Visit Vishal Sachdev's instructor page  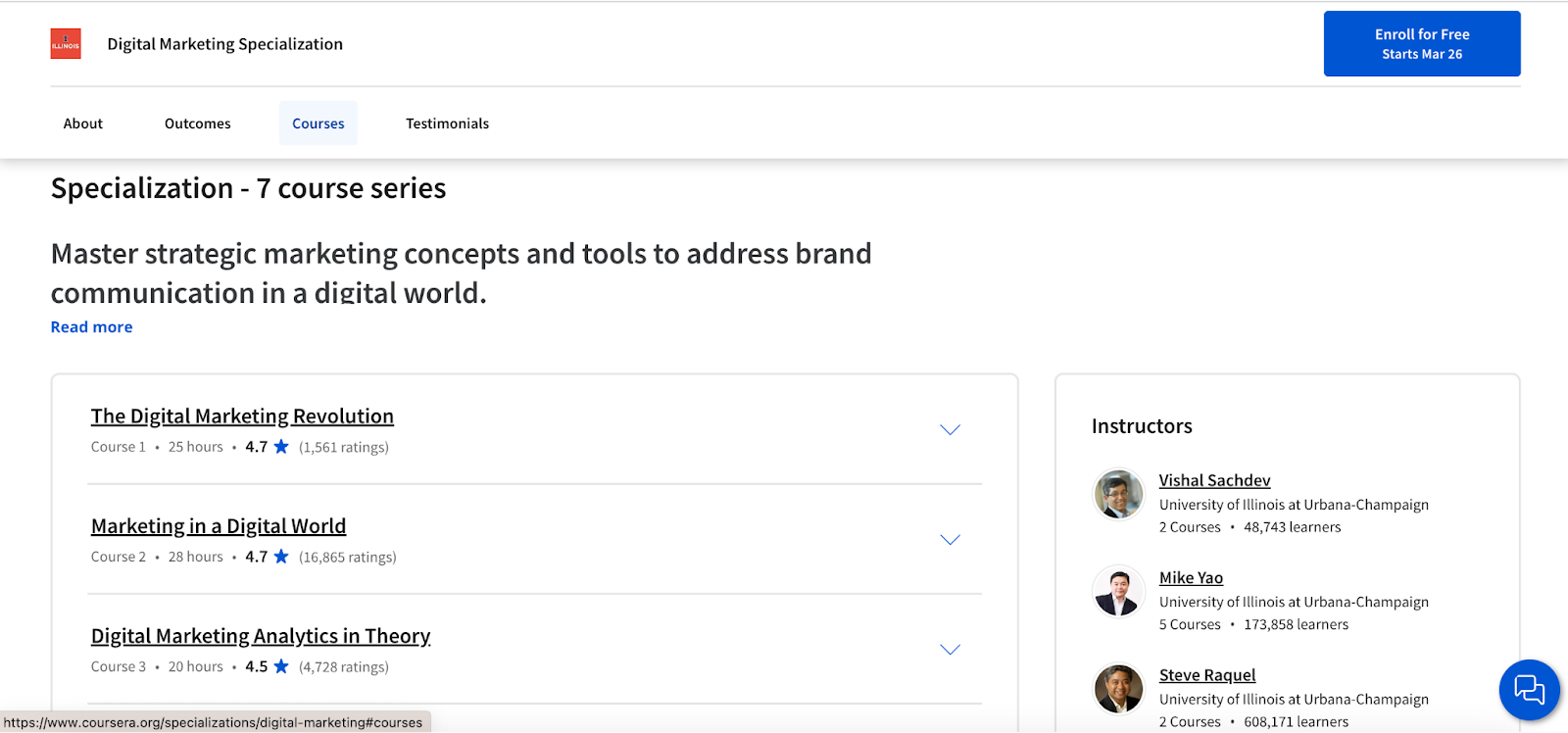1214,480
